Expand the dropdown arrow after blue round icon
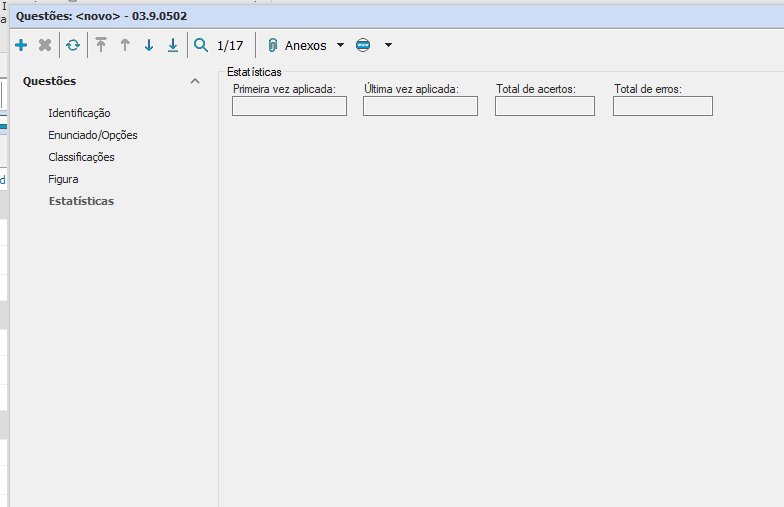The image size is (784, 507). pos(388,45)
